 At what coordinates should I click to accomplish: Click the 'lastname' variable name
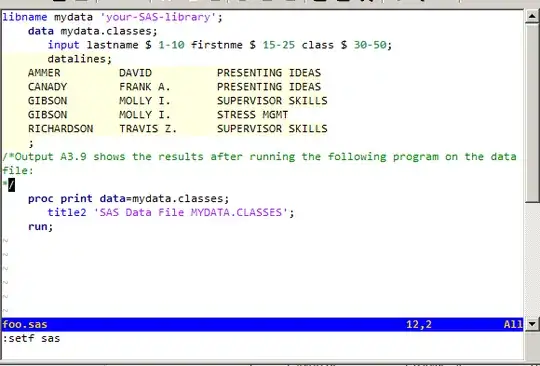pos(112,45)
